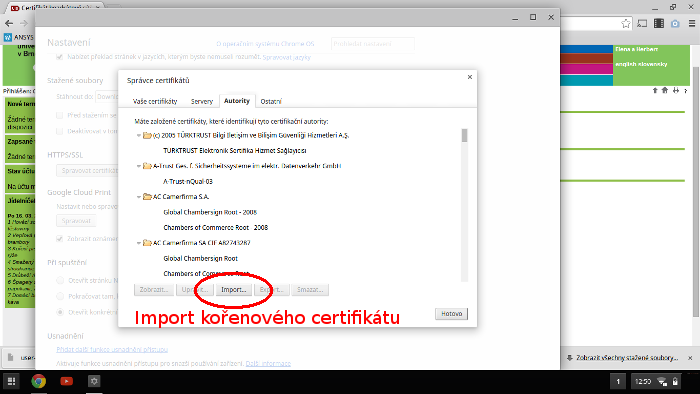
Task: Open the Chrome hamburger menu
Action: [692, 24]
